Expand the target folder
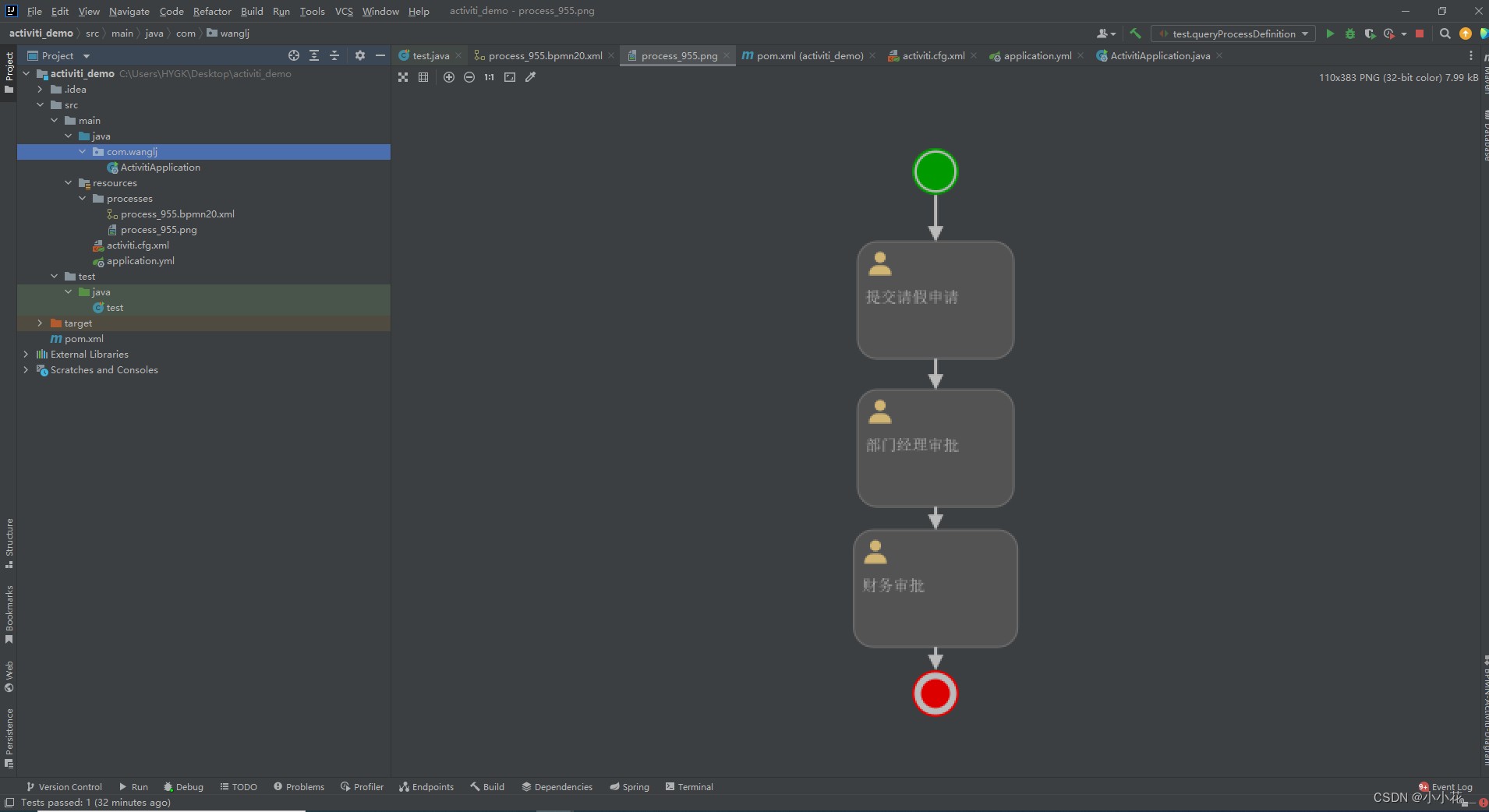 tap(39, 323)
